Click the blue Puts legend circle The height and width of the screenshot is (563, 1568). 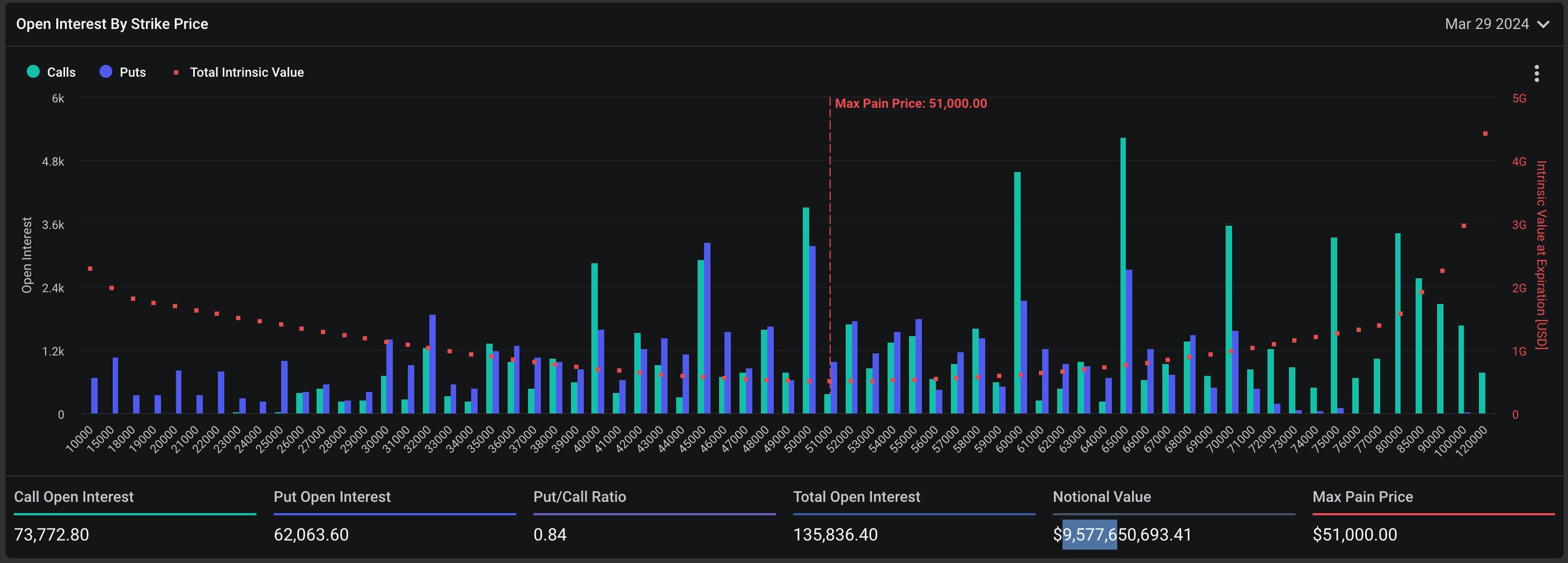pyautogui.click(x=106, y=72)
